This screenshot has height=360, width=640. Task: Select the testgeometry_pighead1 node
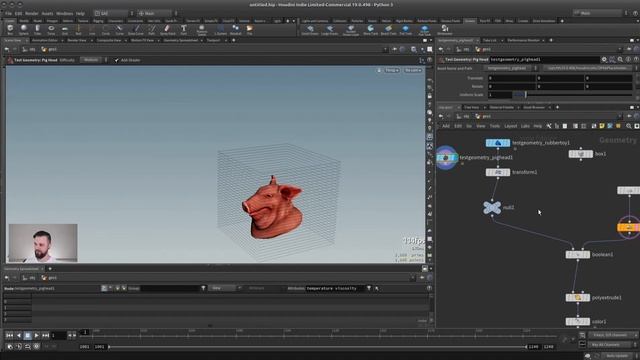tap(446, 158)
